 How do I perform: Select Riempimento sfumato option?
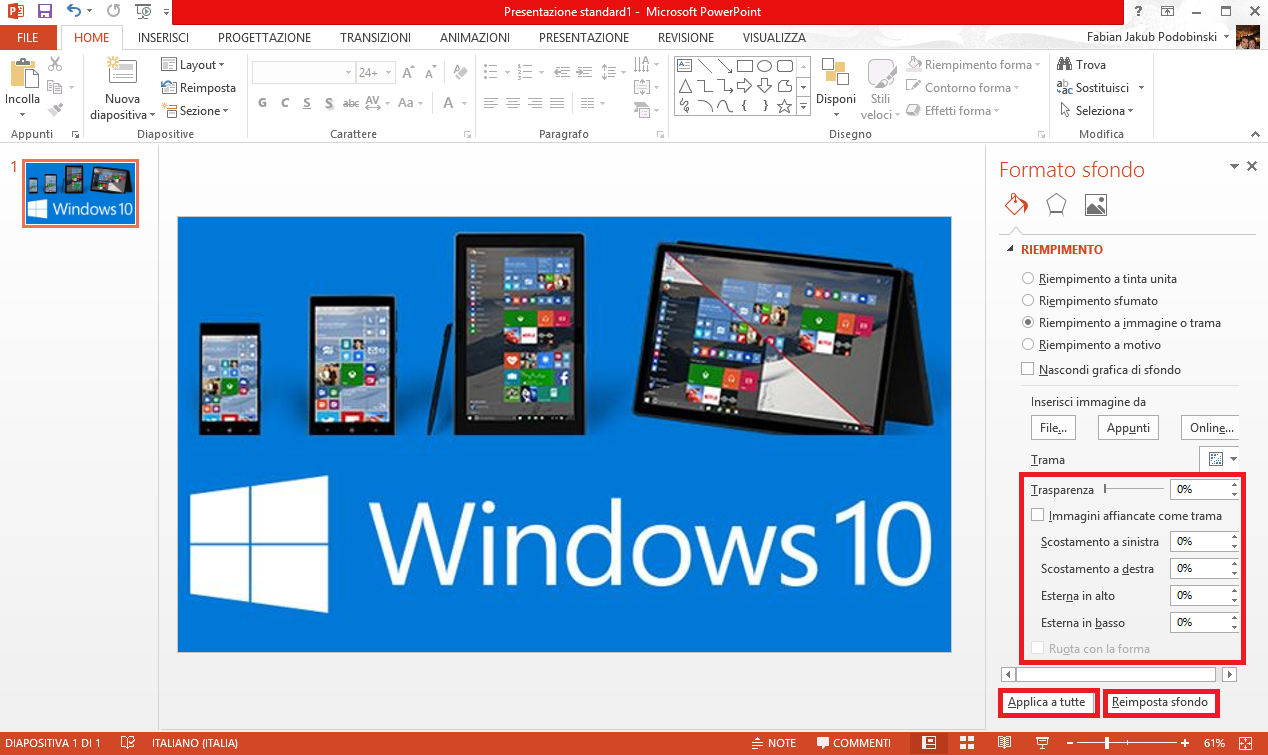[1027, 301]
